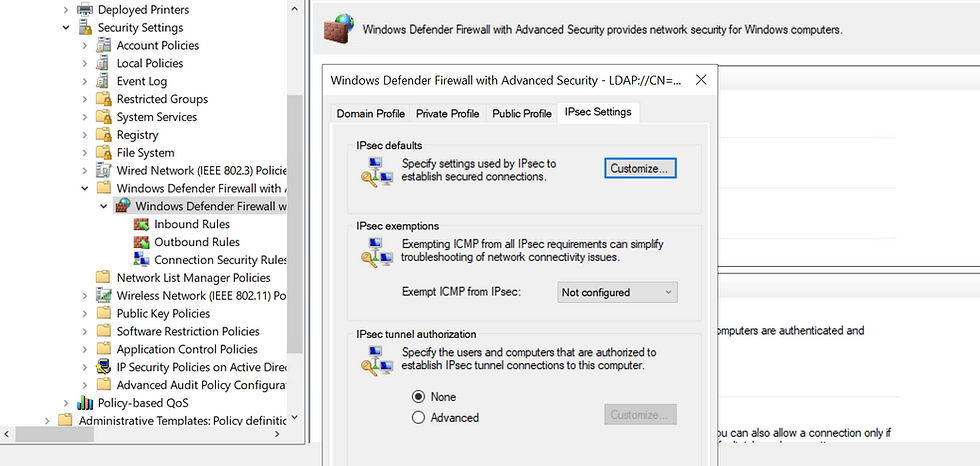Select Network List Manager Policies item
This screenshot has height=466, width=980.
(194, 277)
